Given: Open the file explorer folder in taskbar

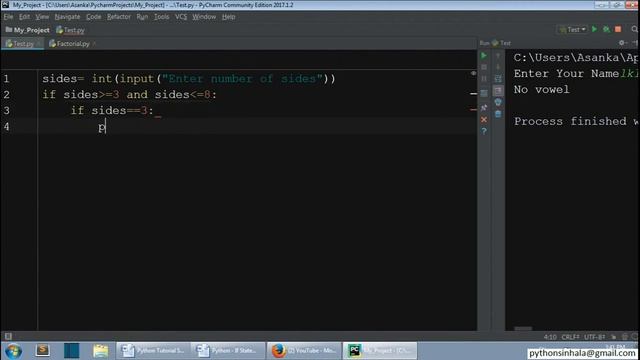Looking at the screenshot, I should 100,351.
